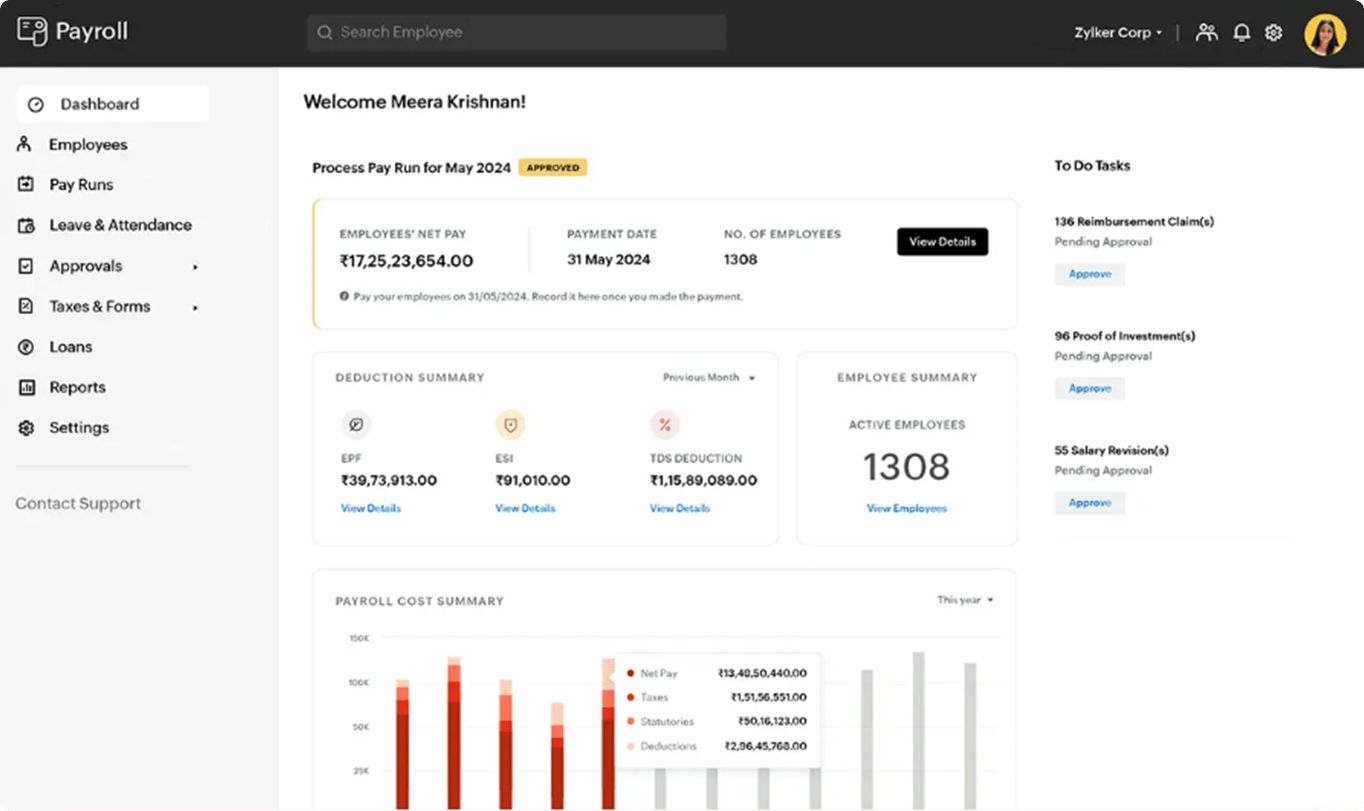Go to Leave & Attendance section
1364x811 pixels.
pos(120,225)
